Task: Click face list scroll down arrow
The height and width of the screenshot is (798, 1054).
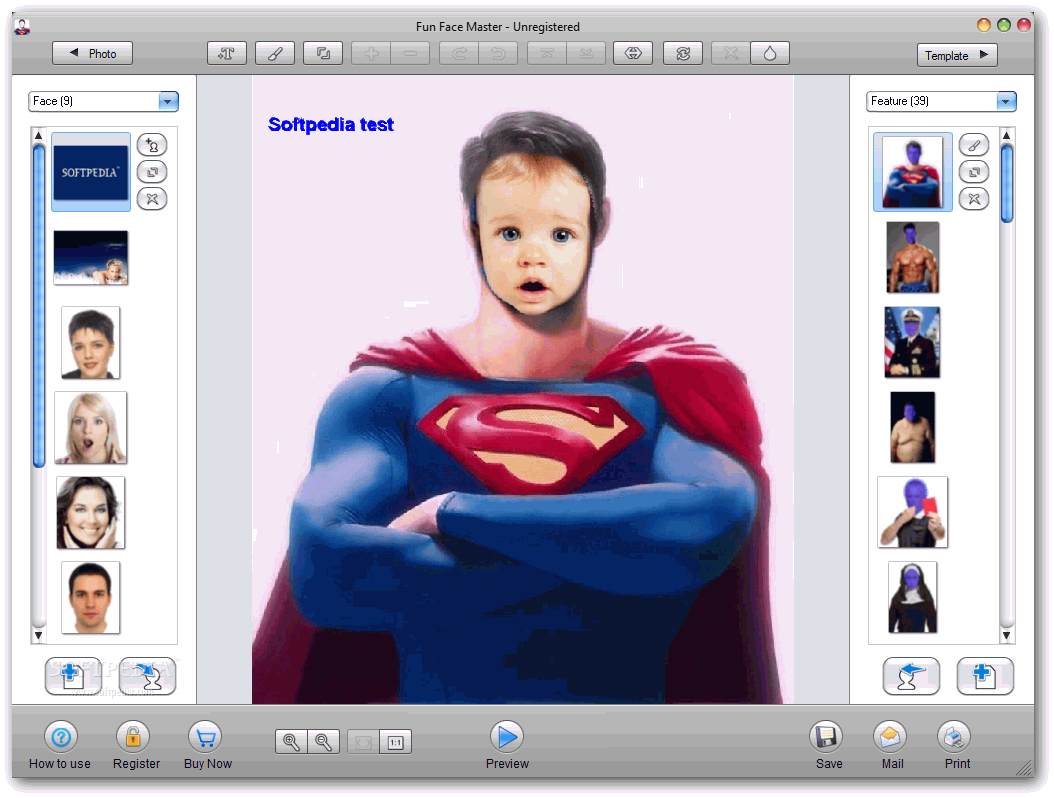Action: pos(38,635)
